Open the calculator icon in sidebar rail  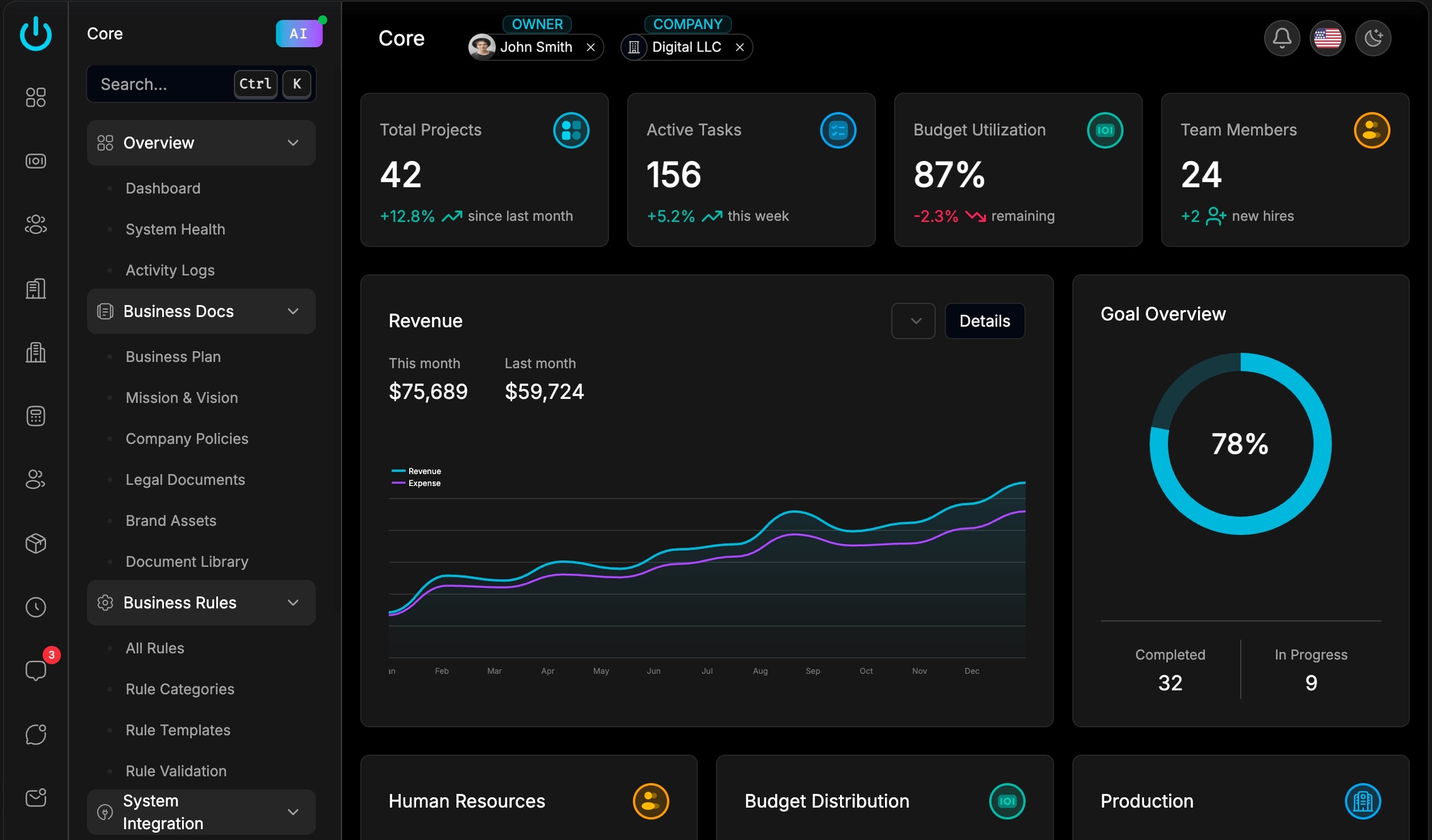[x=35, y=416]
